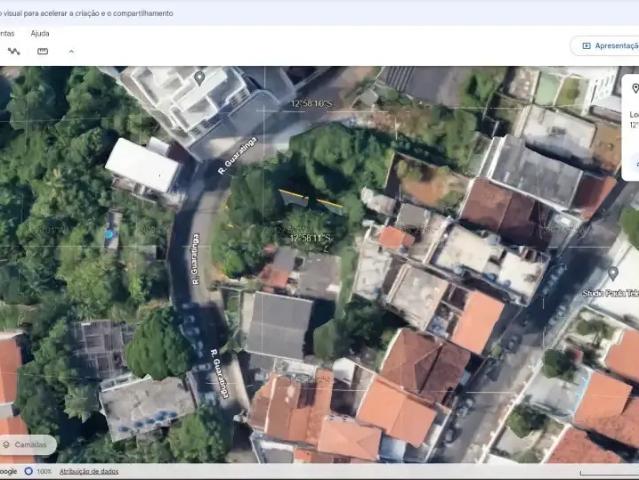Click the 12°58'11"S latitude grid label
This screenshot has width=639, height=480.
311,237
